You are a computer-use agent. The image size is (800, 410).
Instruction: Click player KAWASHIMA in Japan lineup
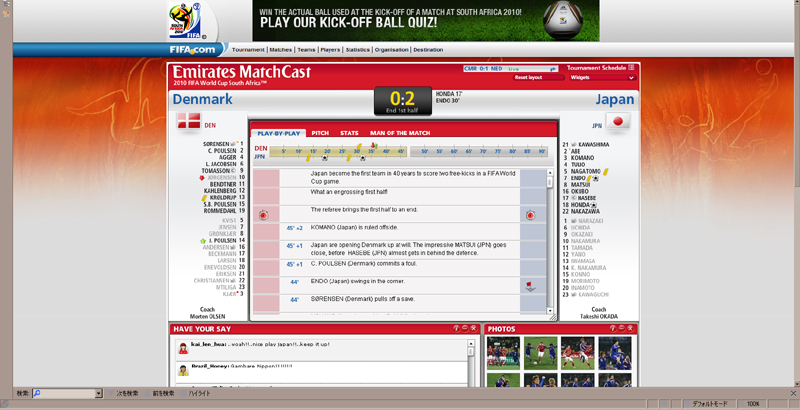pos(594,145)
